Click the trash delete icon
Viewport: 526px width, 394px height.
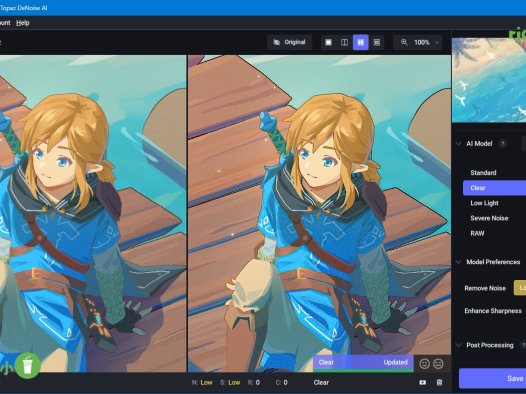coord(439,382)
